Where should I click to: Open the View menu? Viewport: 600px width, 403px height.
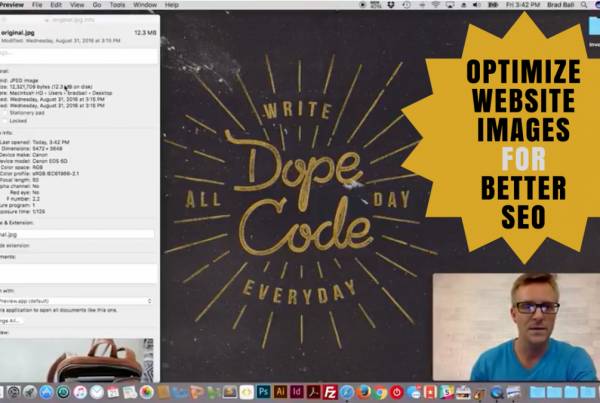click(77, 5)
